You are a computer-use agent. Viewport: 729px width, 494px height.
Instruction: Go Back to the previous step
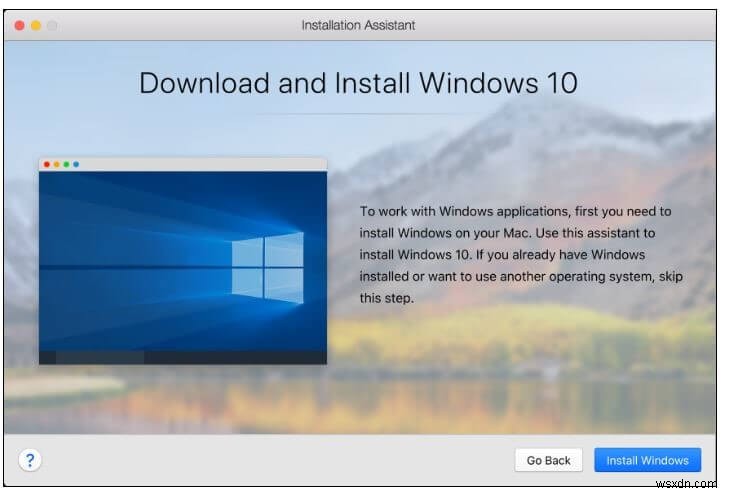pyautogui.click(x=549, y=460)
